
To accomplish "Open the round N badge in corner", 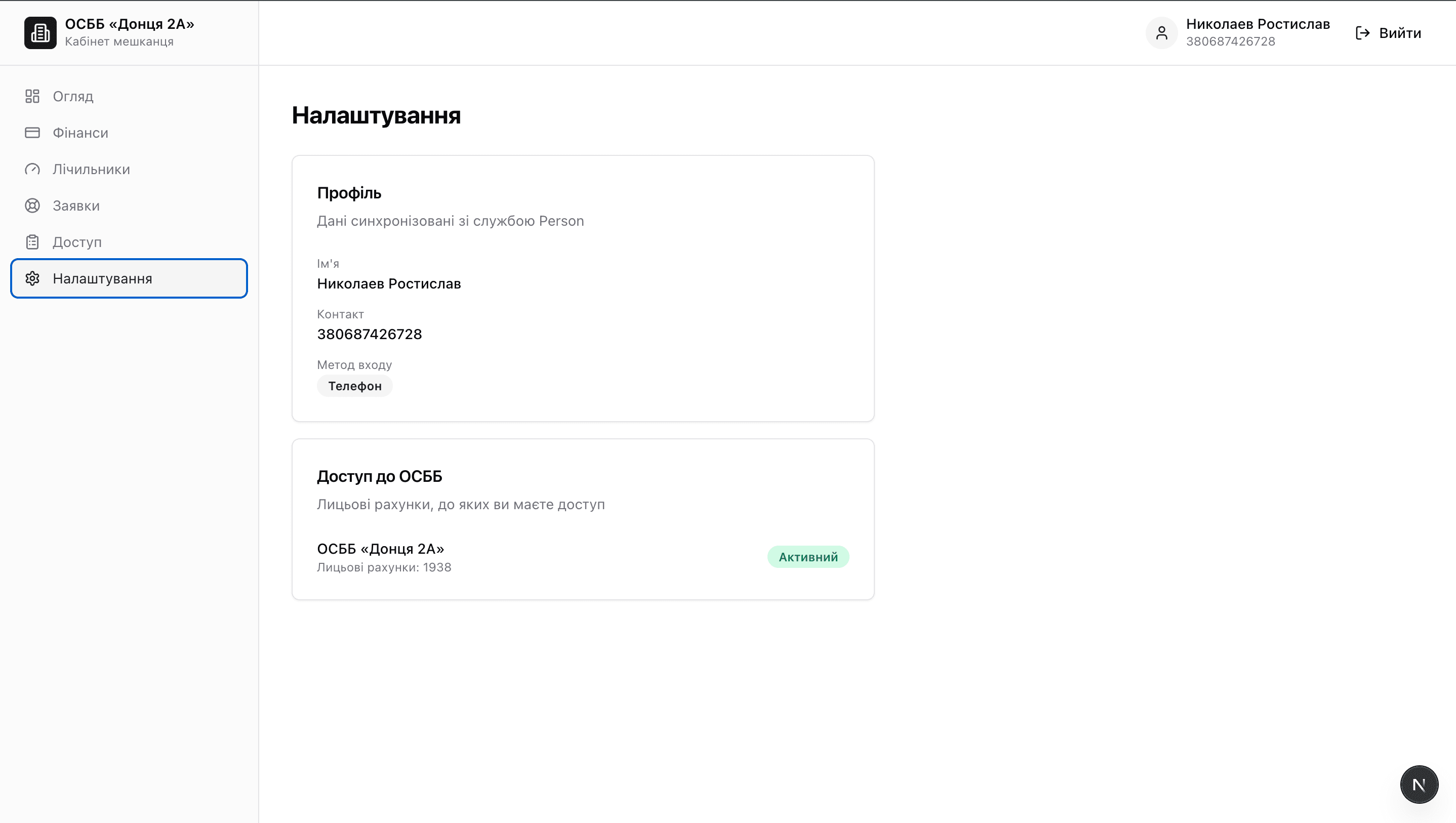I will click(x=1419, y=785).
